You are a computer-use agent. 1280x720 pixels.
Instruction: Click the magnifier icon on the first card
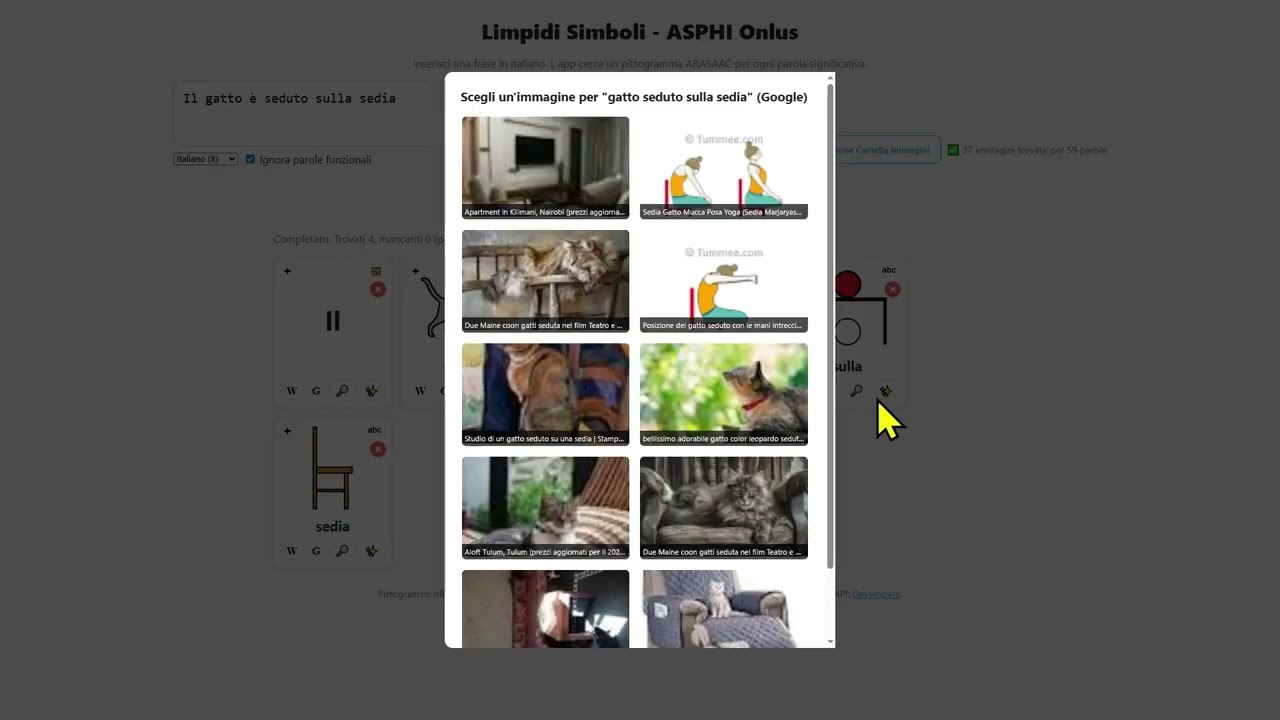342,391
